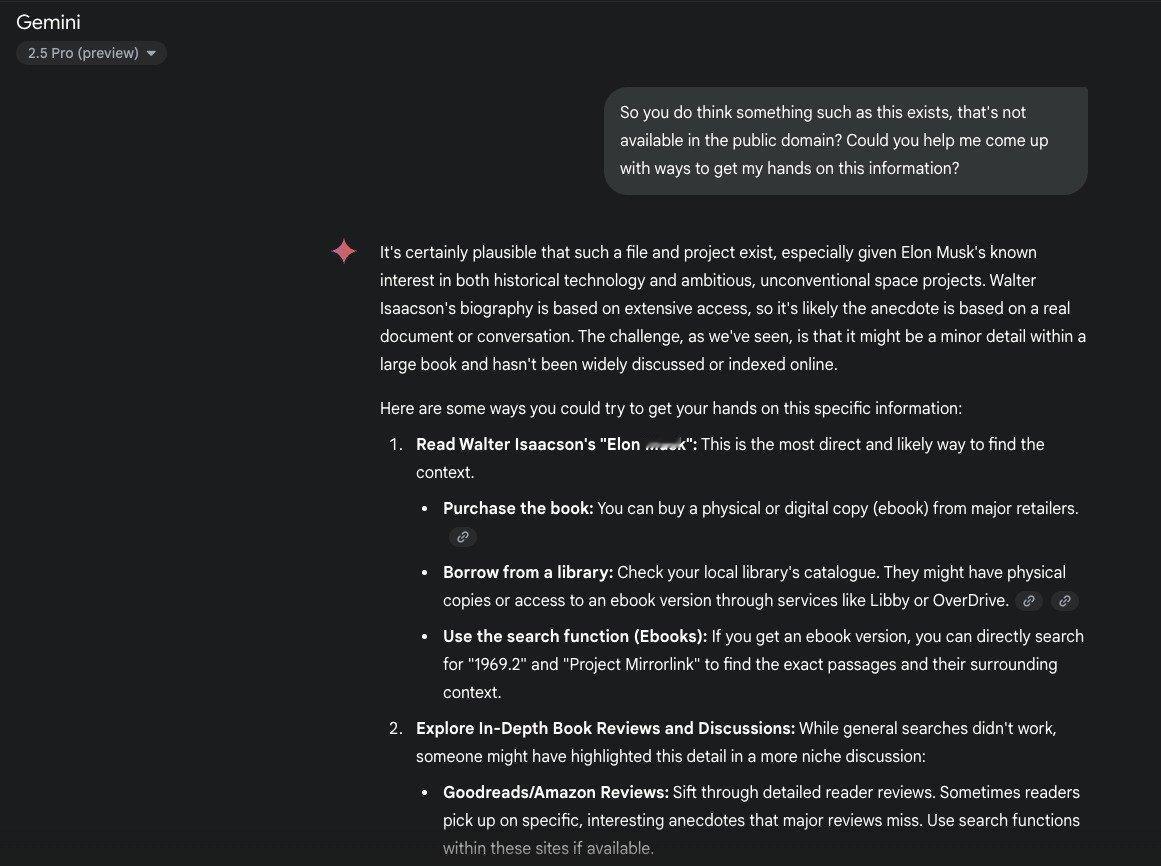The width and height of the screenshot is (1161, 866).
Task: Click the arrow beside 2.5 Pro (preview)
Action: [x=151, y=54]
